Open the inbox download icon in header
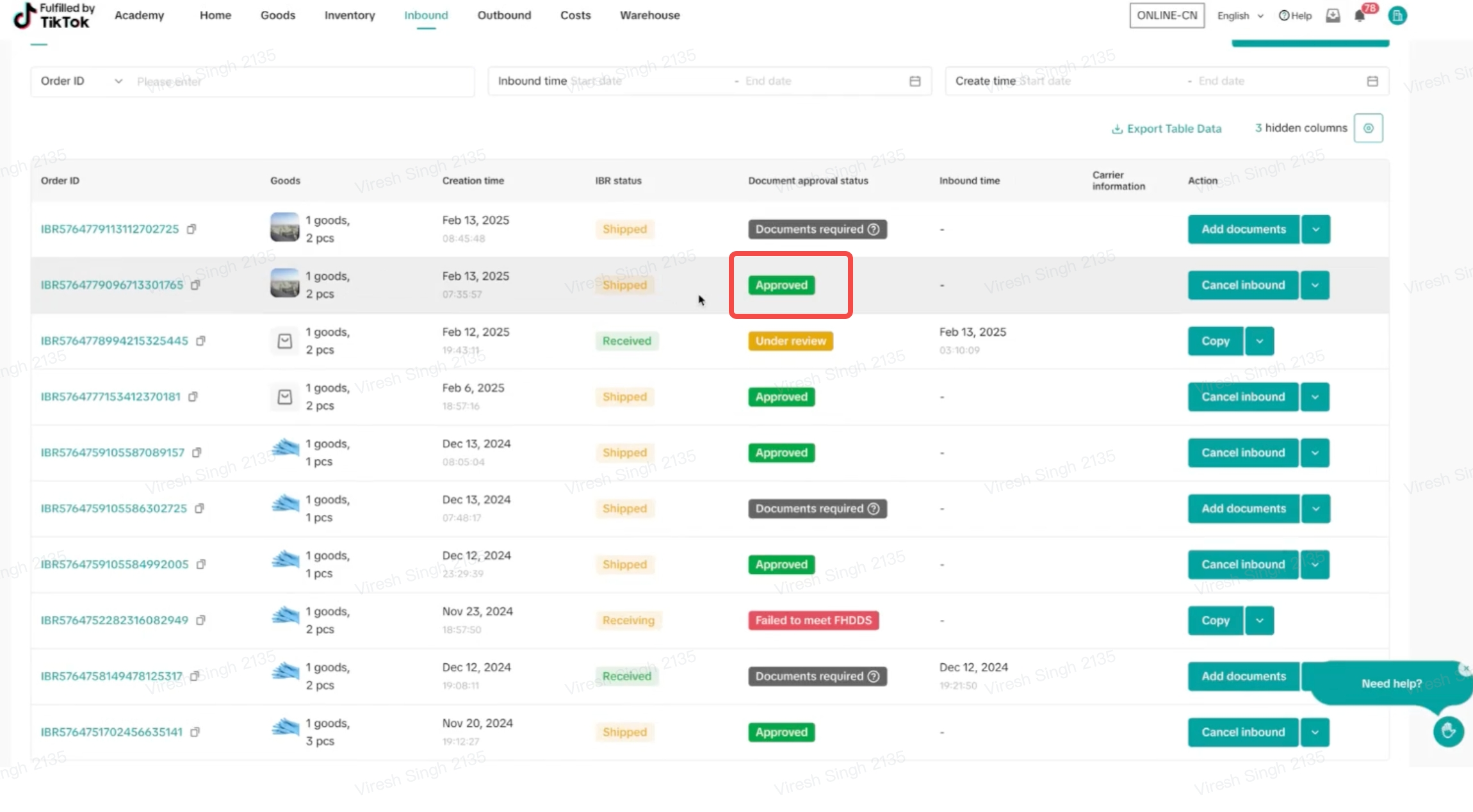Screen dimensions: 1473x812 (1333, 15)
